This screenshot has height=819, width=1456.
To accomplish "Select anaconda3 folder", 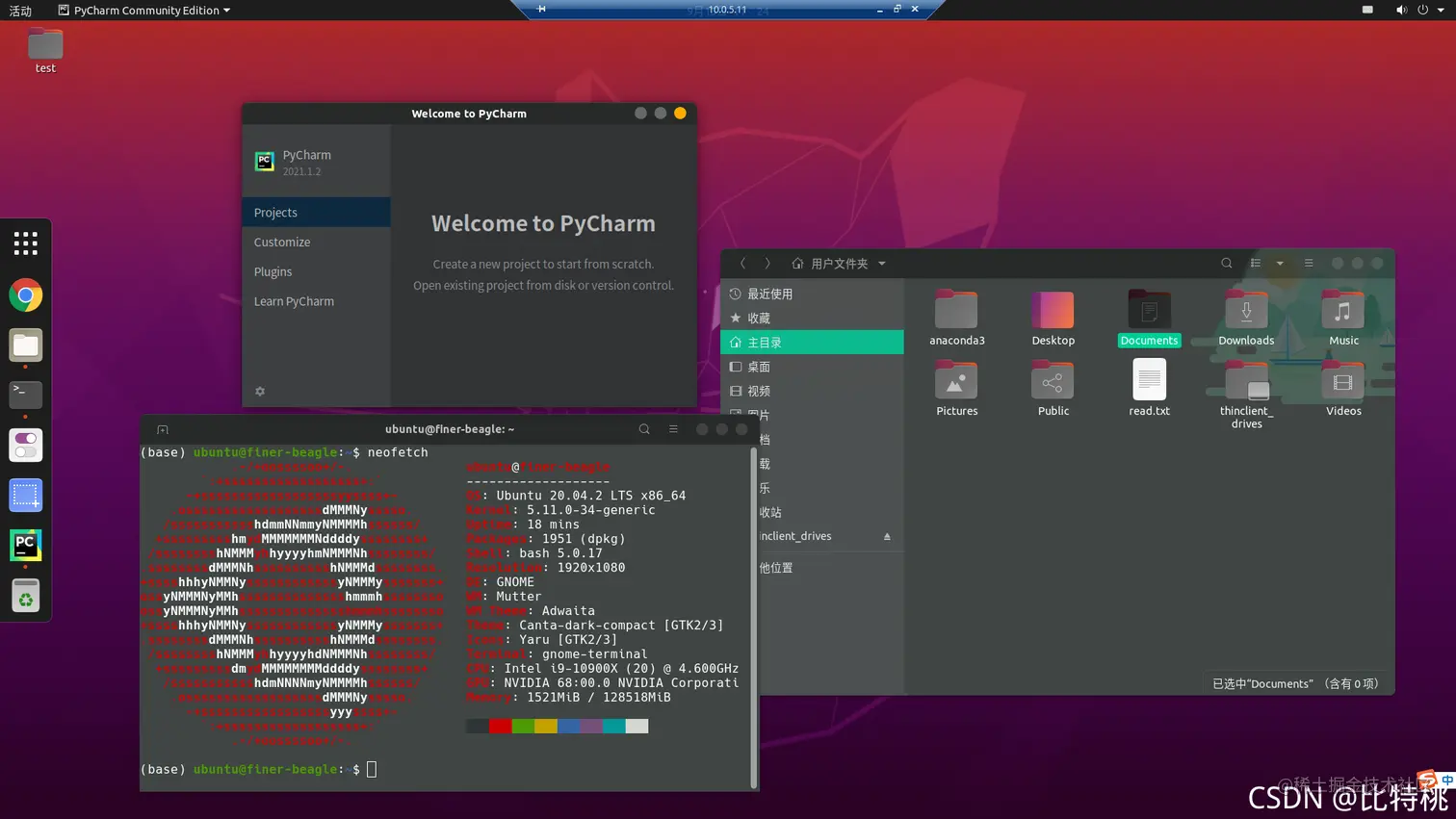I will click(x=957, y=319).
